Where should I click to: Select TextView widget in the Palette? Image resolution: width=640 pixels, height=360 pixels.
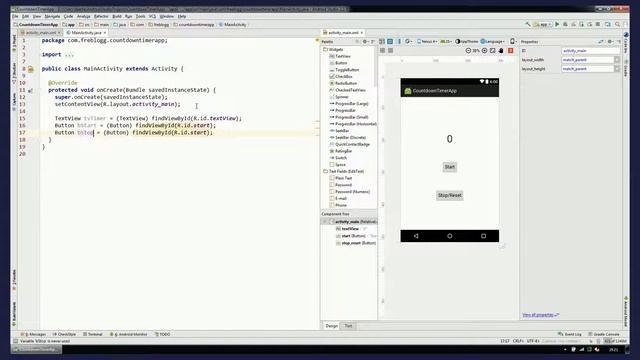point(340,56)
